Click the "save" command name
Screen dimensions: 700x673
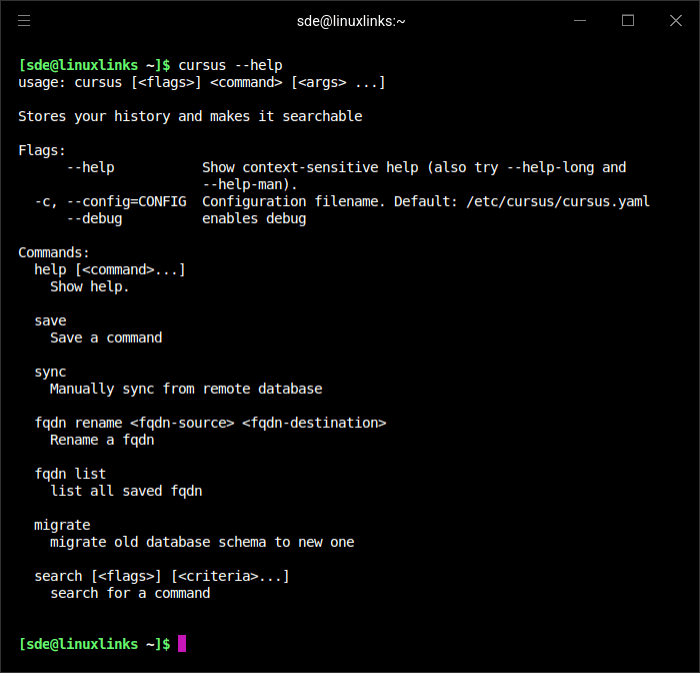50,321
